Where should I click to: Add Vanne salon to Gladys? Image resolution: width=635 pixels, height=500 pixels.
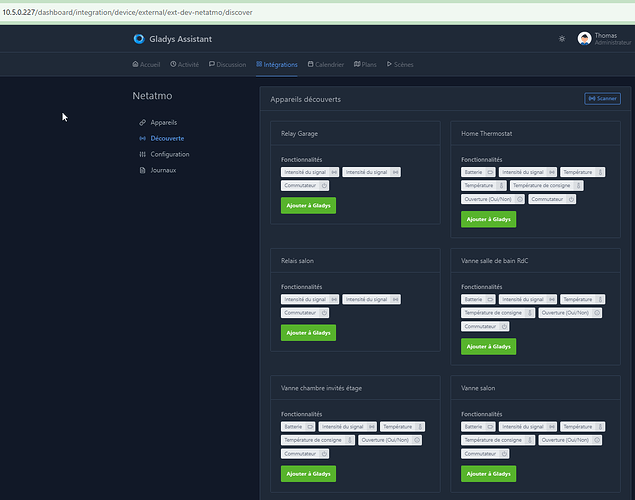[x=488, y=474]
